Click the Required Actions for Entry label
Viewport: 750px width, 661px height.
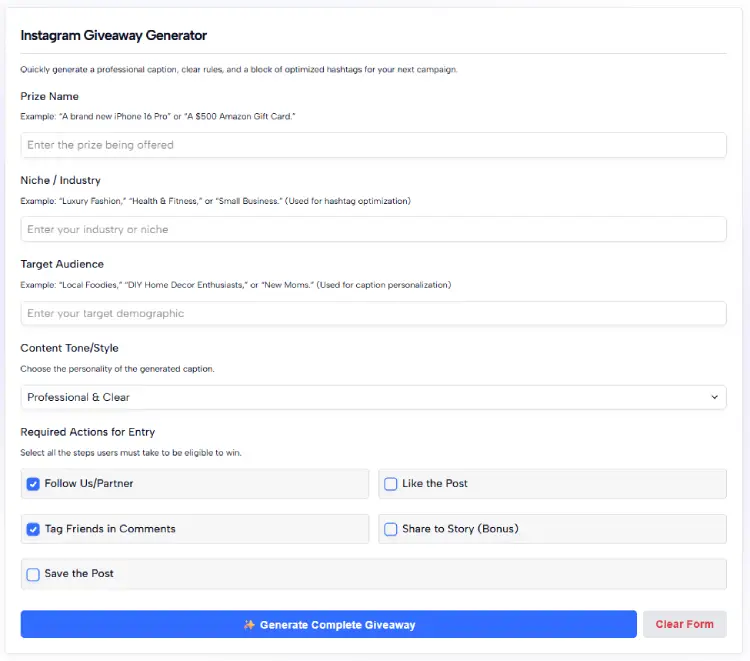coord(88,432)
